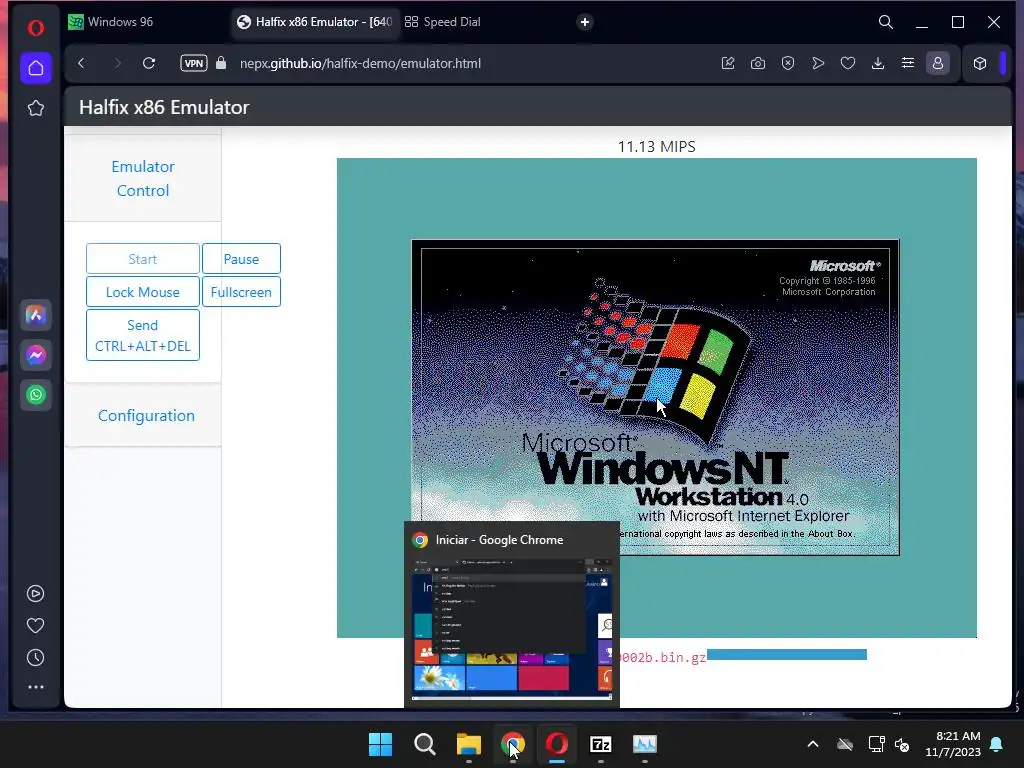Click the Lock Mouse button

[142, 292]
